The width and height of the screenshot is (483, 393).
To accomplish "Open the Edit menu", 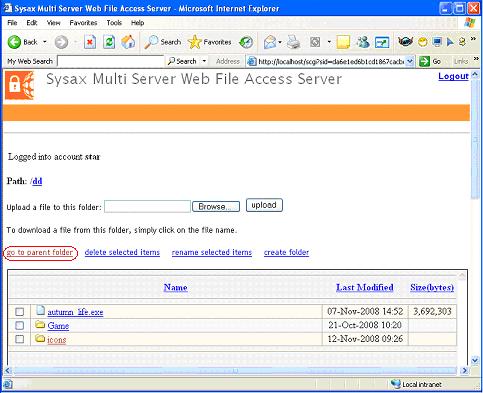I will [x=32, y=23].
